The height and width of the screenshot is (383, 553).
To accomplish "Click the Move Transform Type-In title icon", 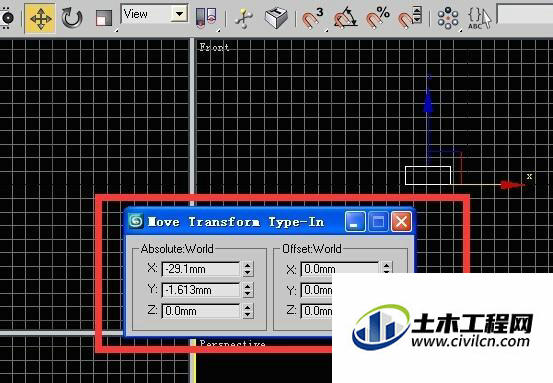I will [x=136, y=221].
